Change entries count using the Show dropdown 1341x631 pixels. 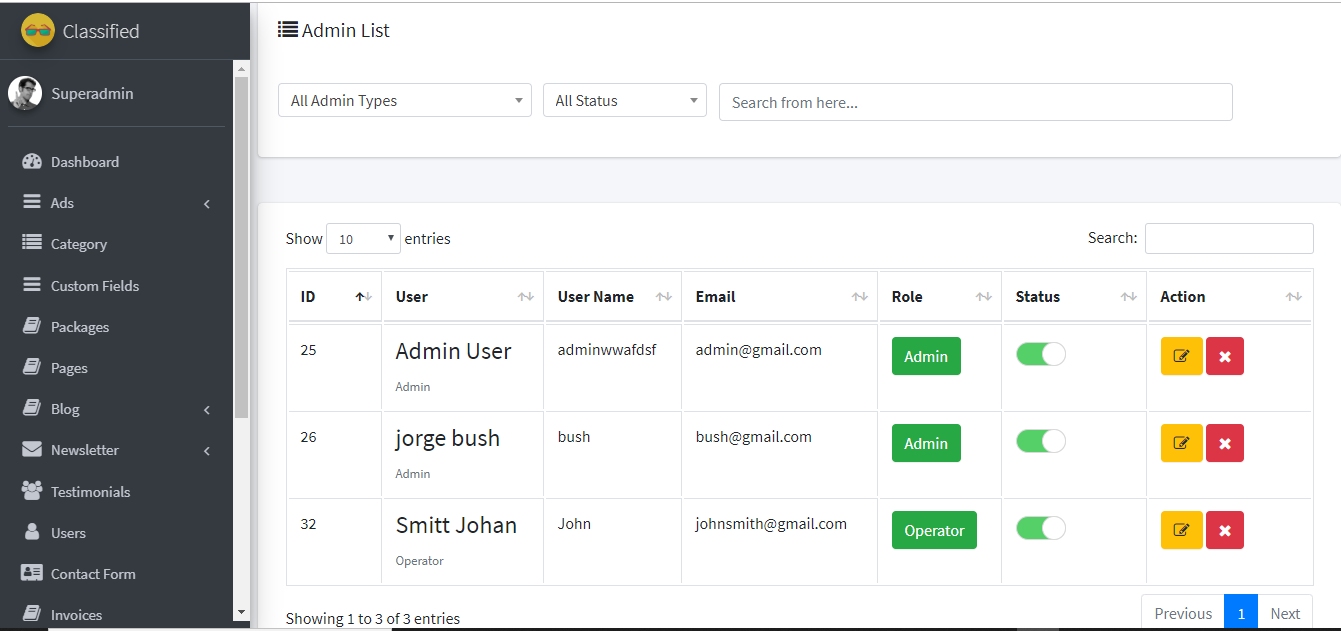point(363,238)
